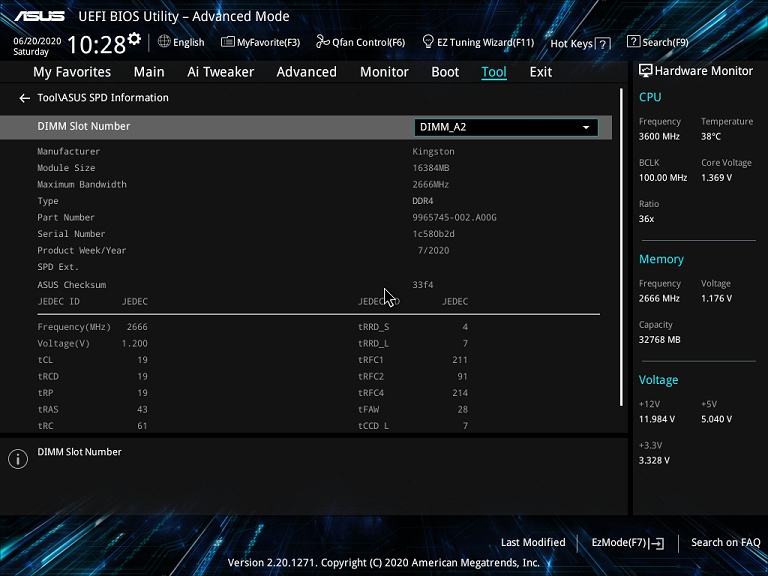
Task: Click the Manufacturer value Kingston
Action: tap(433, 152)
